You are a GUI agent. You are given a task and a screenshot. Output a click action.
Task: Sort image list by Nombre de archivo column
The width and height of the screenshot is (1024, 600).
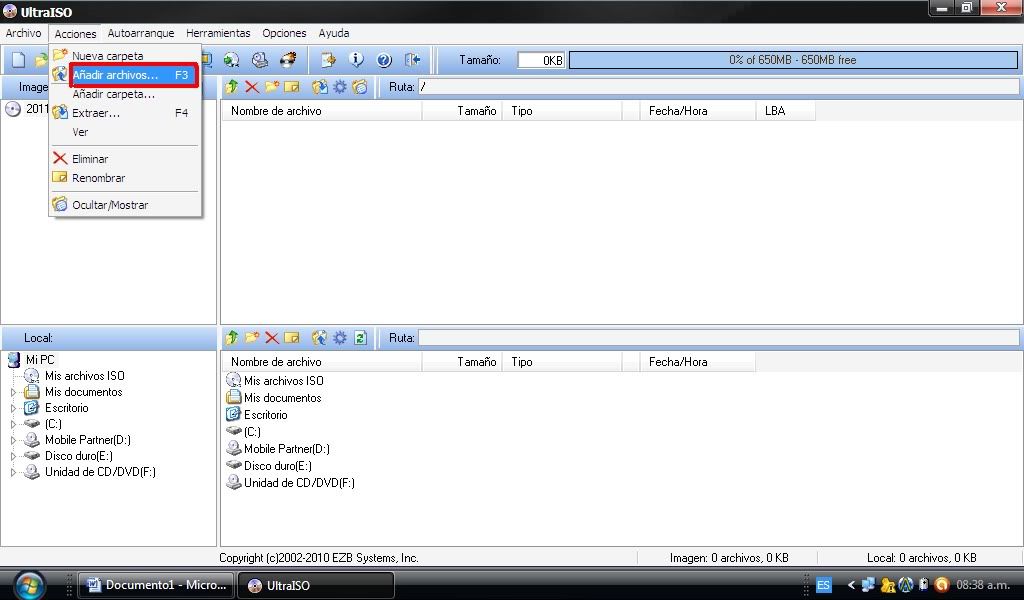tap(322, 111)
